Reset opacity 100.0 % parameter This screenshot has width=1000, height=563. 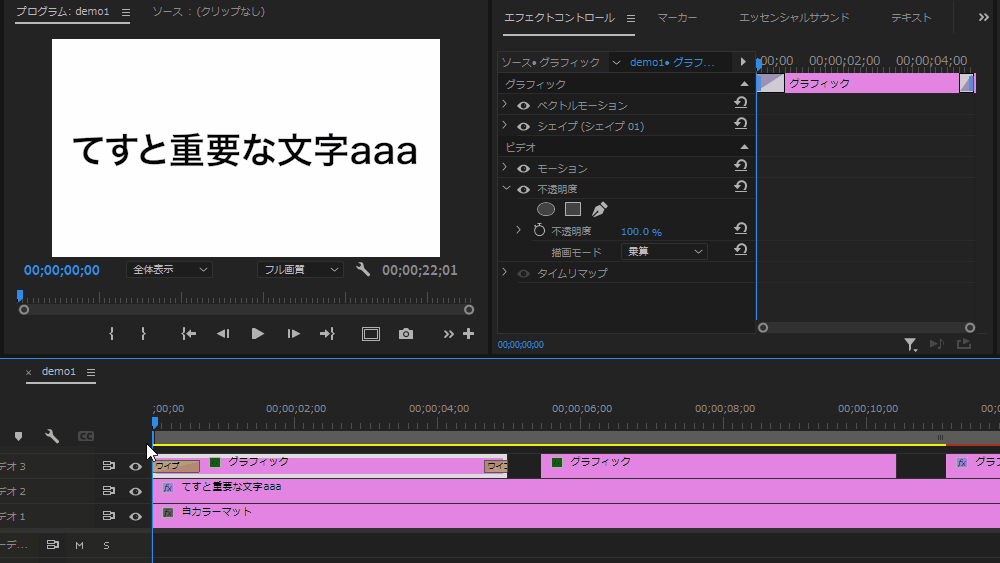click(740, 229)
